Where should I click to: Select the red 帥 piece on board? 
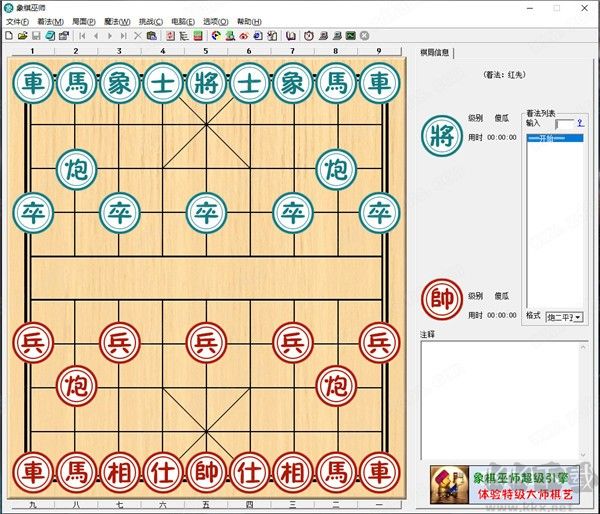tap(206, 470)
